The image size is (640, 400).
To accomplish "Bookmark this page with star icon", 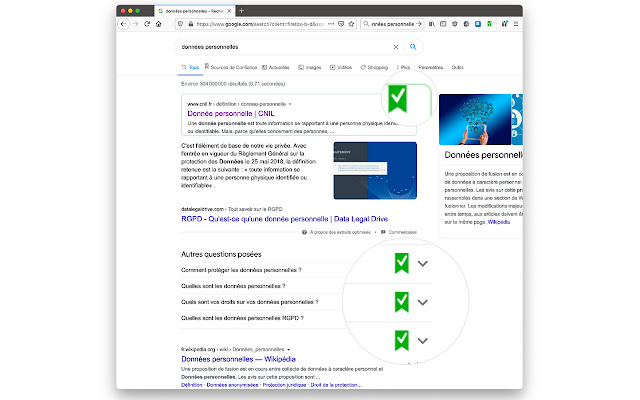I will [351, 24].
